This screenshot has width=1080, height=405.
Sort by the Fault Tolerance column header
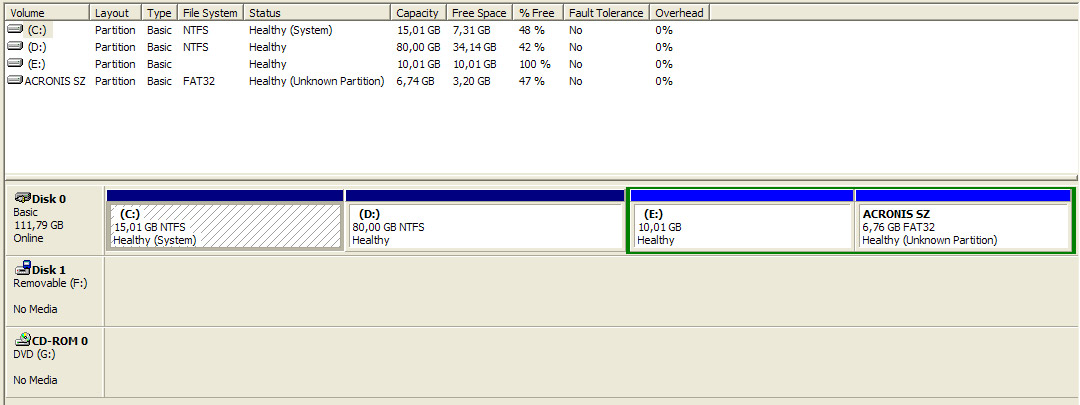point(606,13)
